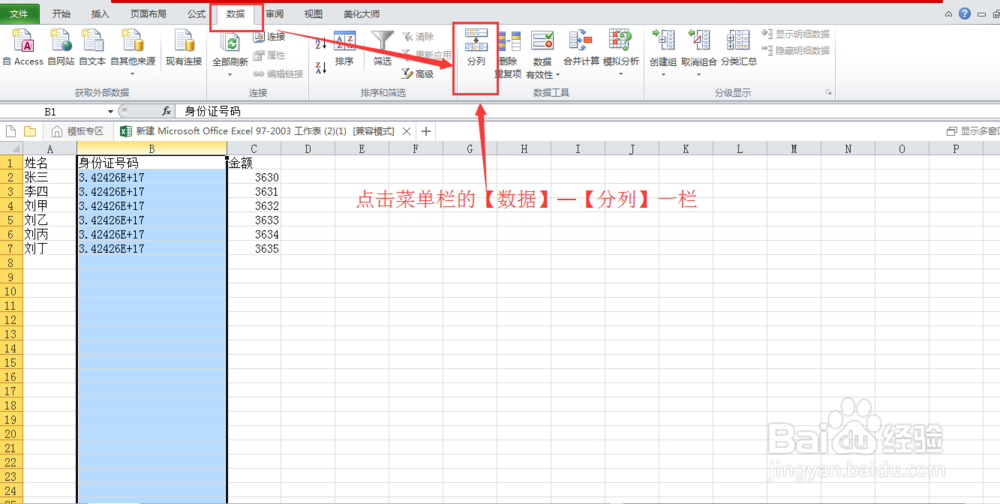The height and width of the screenshot is (504, 1000).
Task: Click the 模拟分析 what-if icon
Action: [621, 42]
